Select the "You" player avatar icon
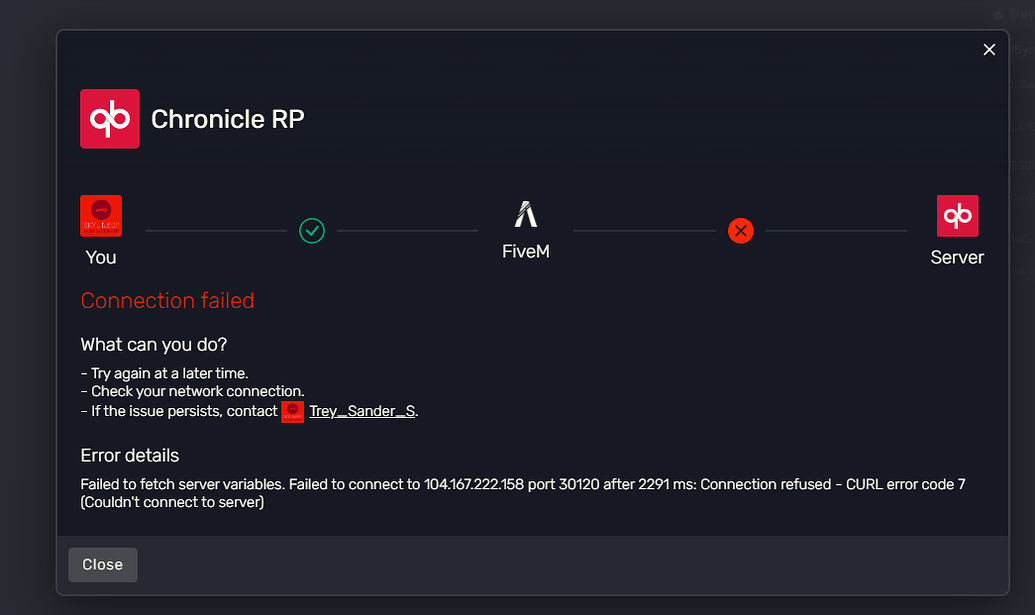The image size is (1035, 615). 100,215
